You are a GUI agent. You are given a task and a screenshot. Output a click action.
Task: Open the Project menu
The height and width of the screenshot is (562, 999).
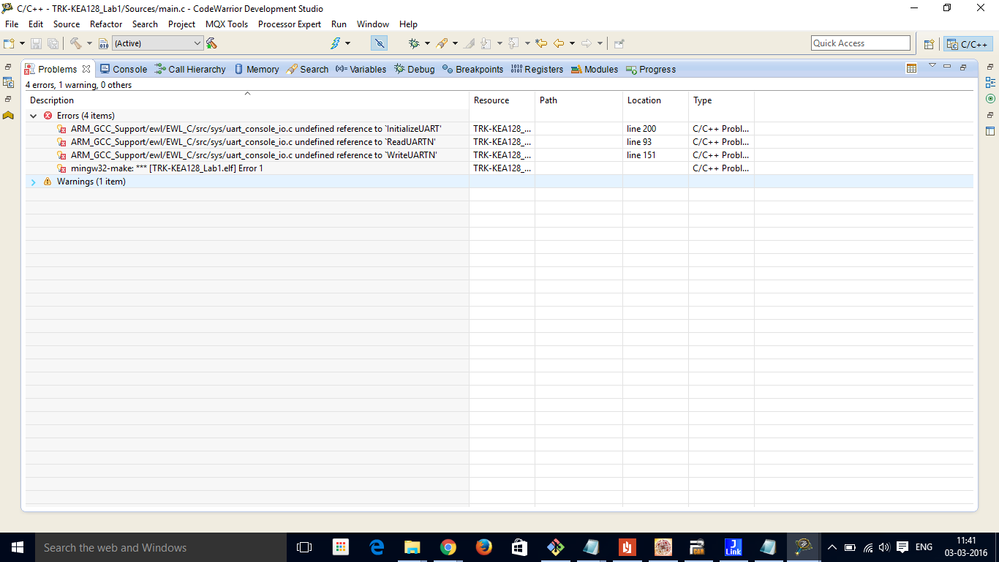tap(182, 24)
